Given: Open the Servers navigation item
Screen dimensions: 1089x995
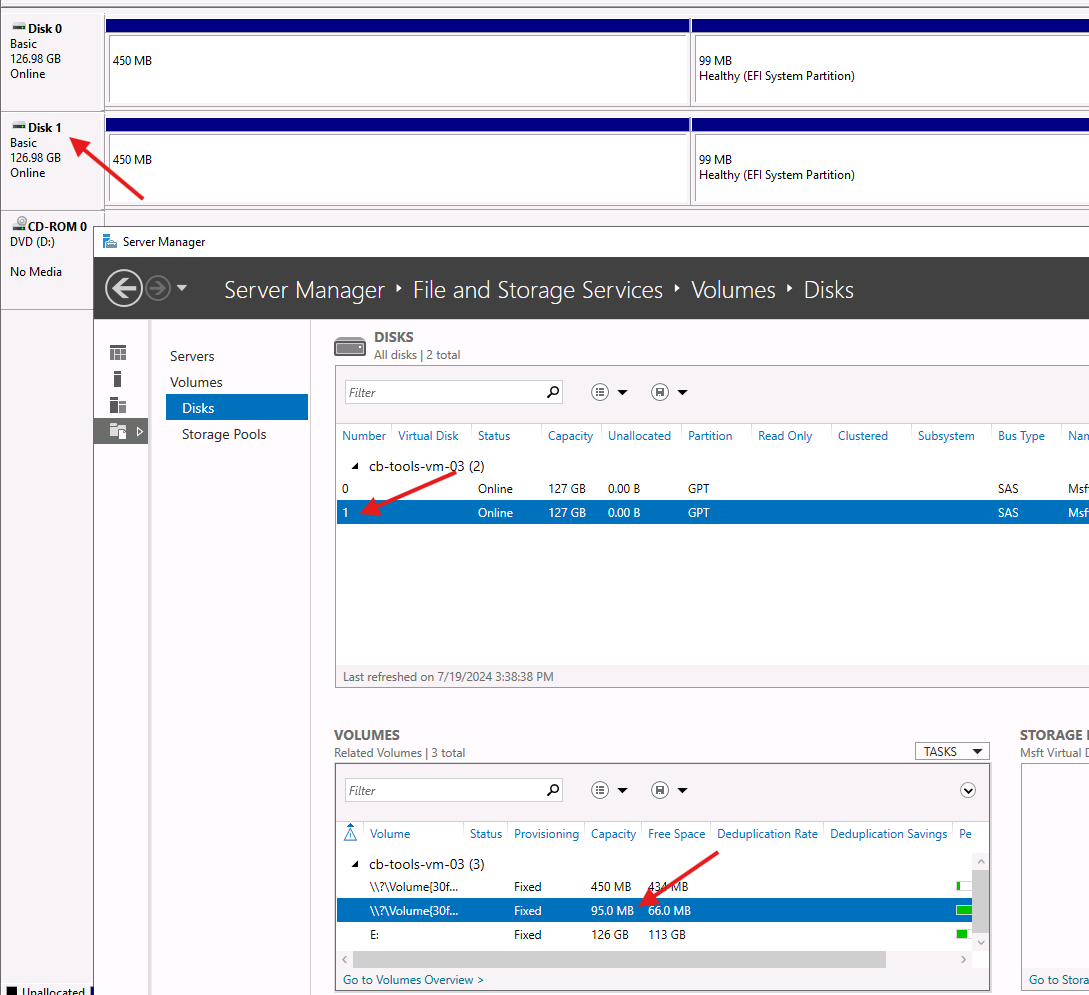Looking at the screenshot, I should pyautogui.click(x=192, y=356).
